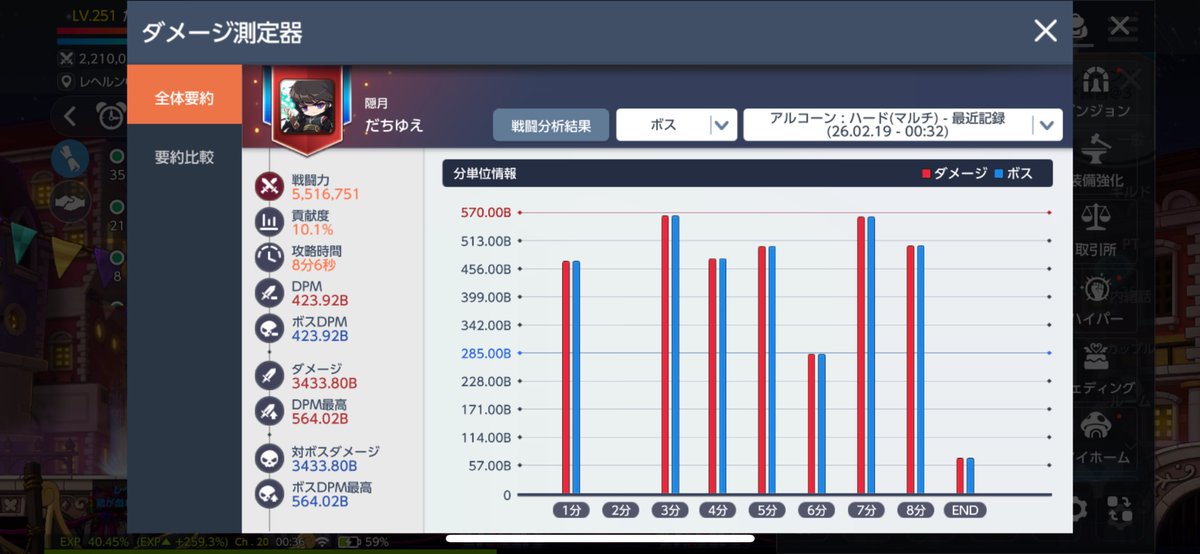
Task: Click the red ダメージ legend swatch
Action: (x=926, y=174)
